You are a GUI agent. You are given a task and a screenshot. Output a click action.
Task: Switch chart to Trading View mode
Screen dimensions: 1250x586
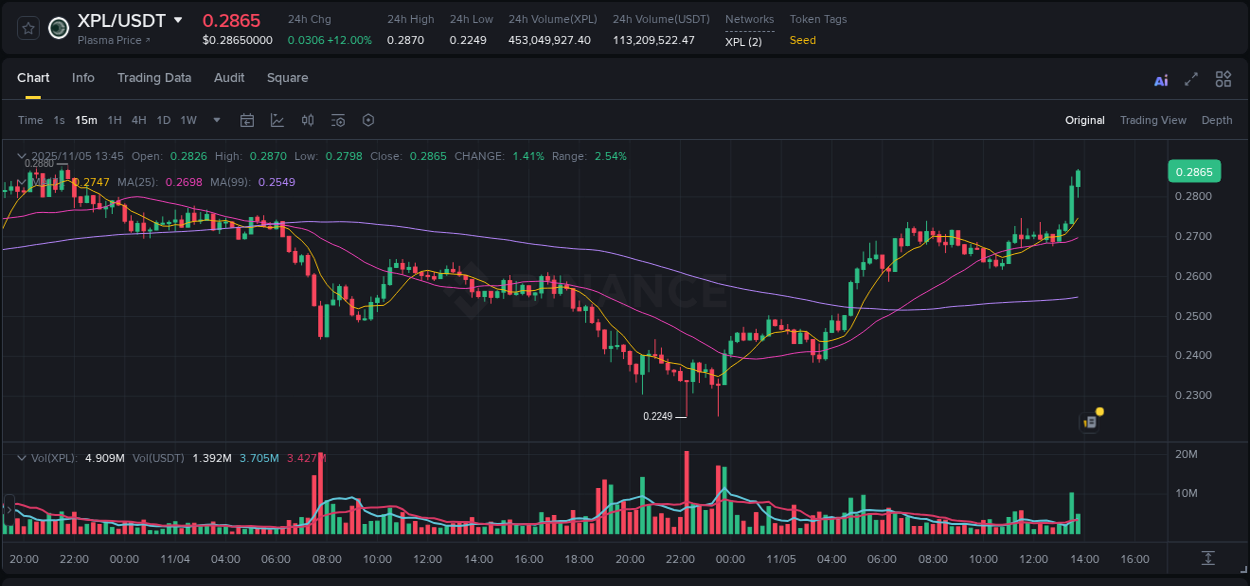coord(1153,120)
